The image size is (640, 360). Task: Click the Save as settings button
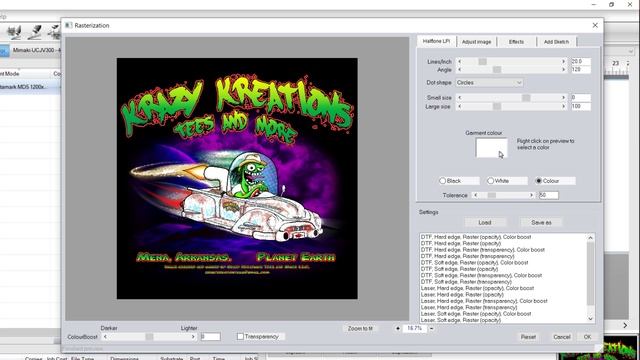(x=541, y=222)
